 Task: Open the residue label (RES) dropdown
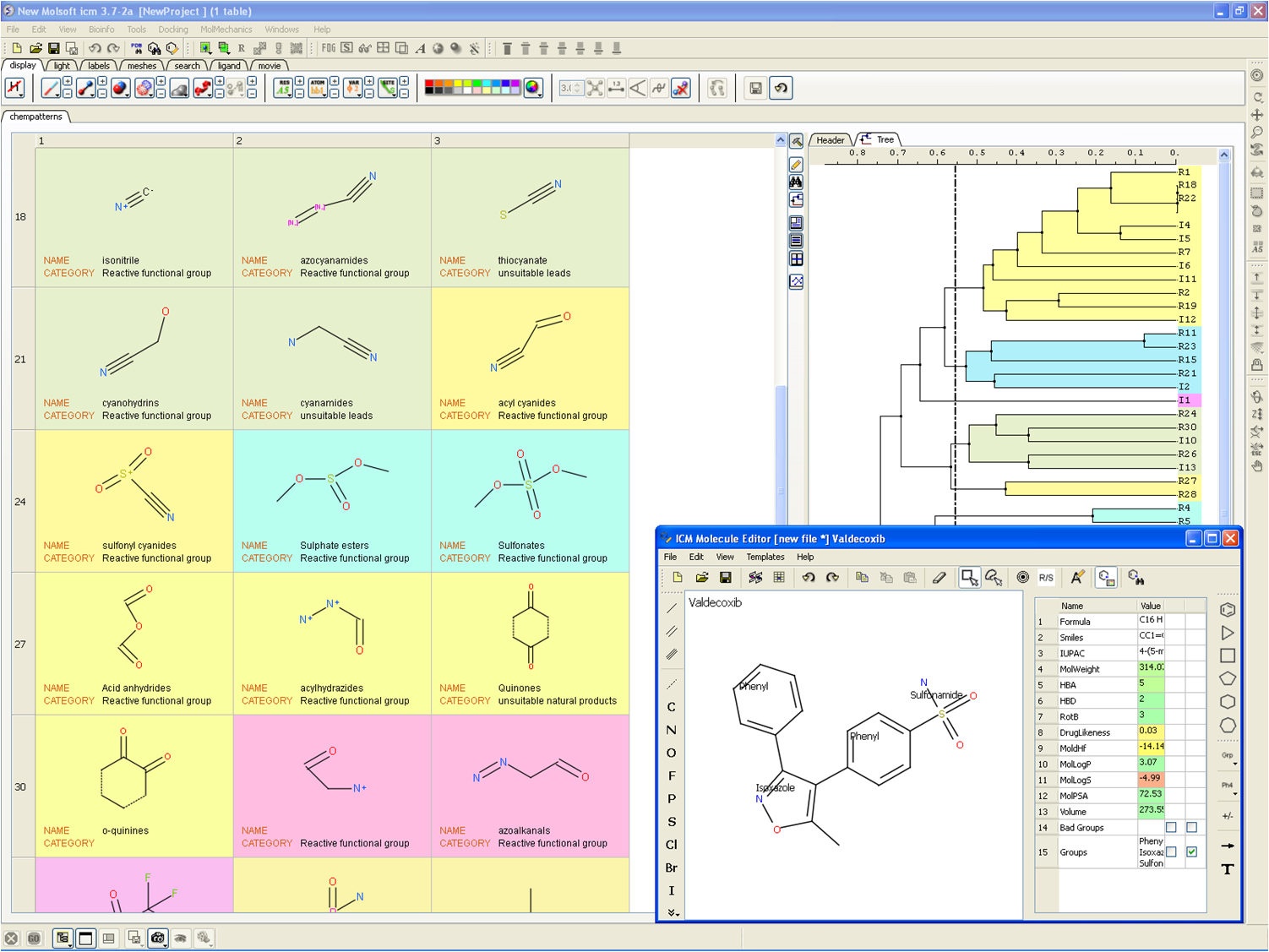[283, 88]
